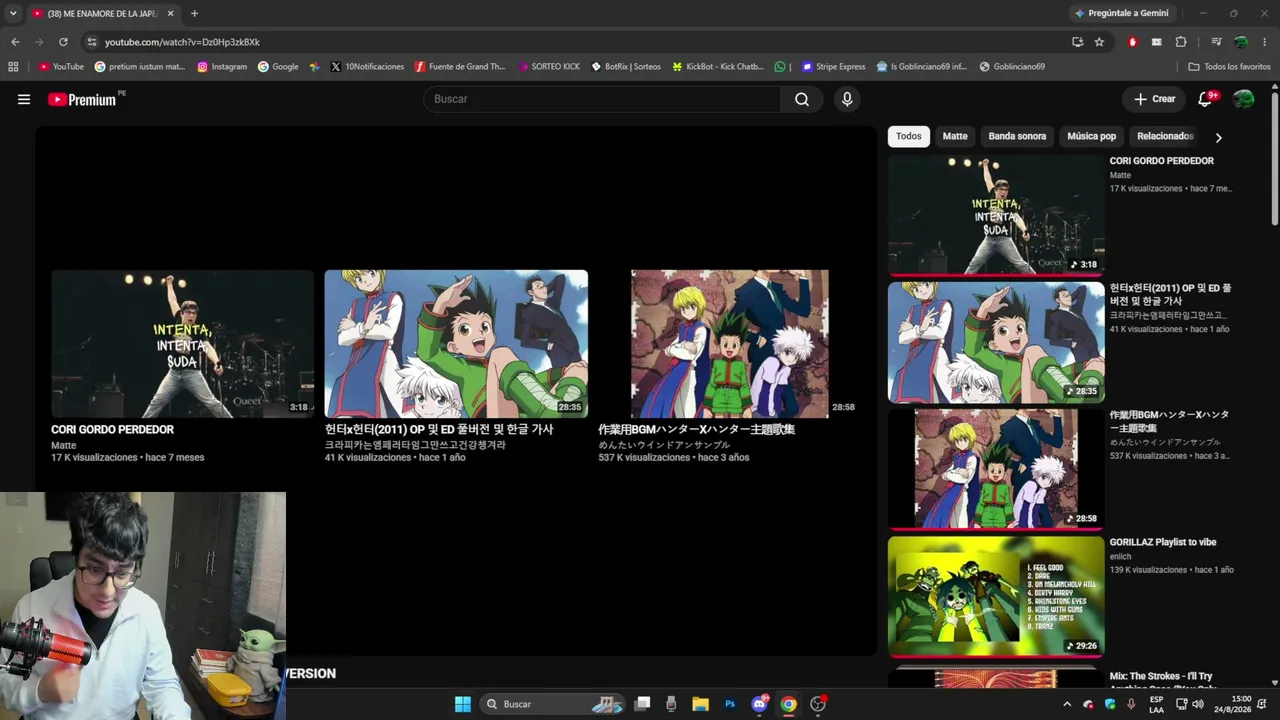Image resolution: width=1280 pixels, height=720 pixels.
Task: Select the Todos filter chip
Action: [909, 136]
